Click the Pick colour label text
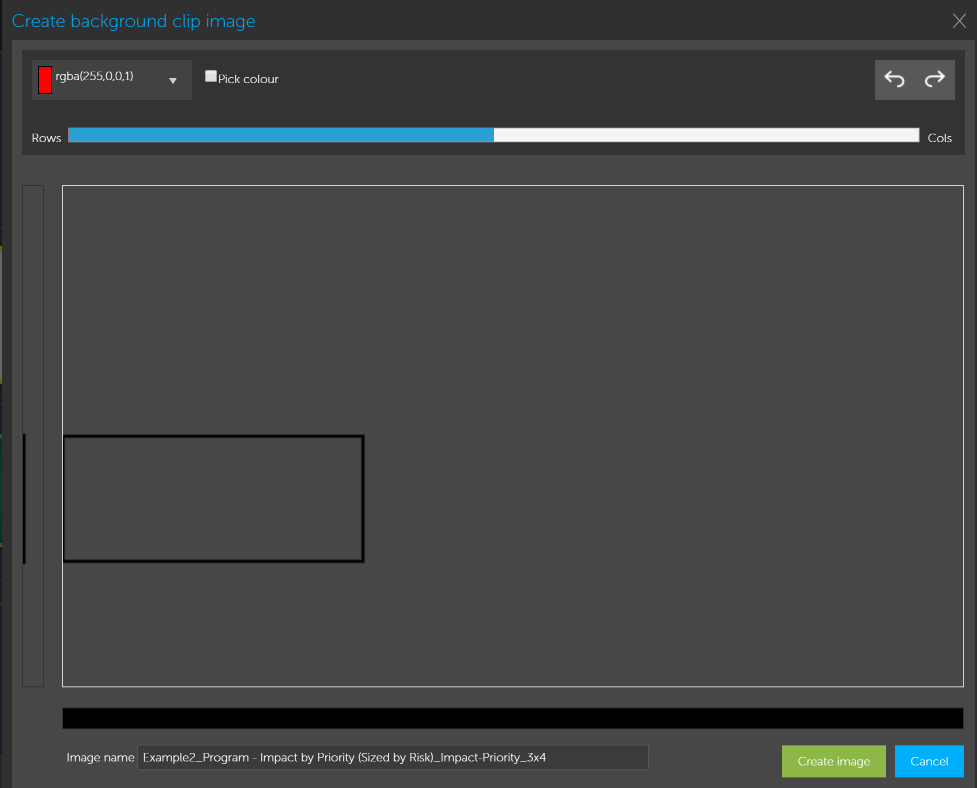Screen dimensions: 977x788 pyautogui.click(x=248, y=79)
